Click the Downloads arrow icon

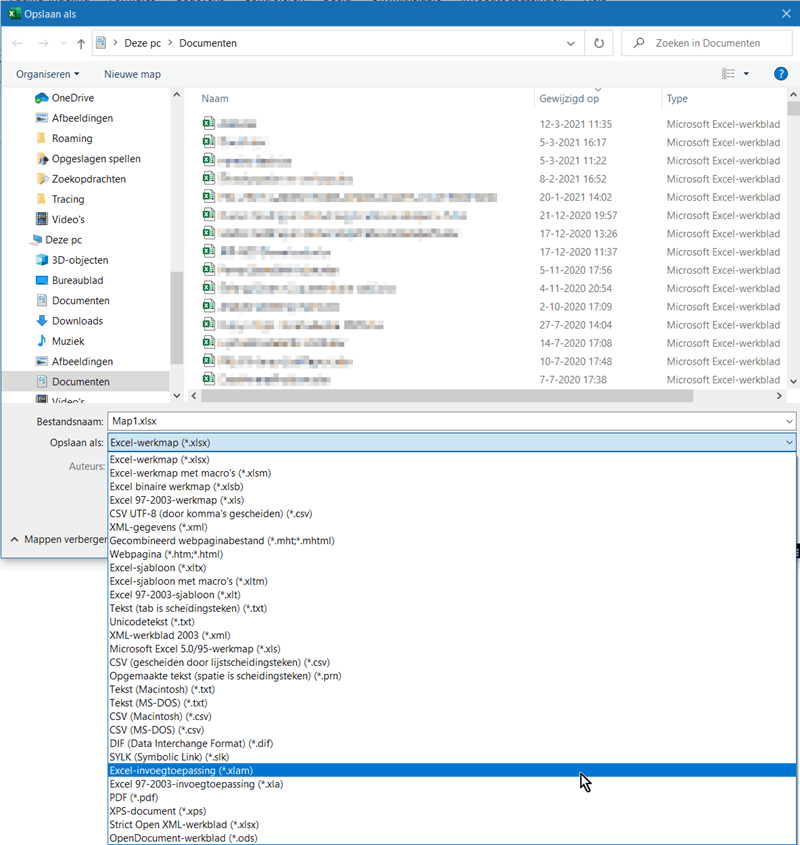click(x=42, y=321)
